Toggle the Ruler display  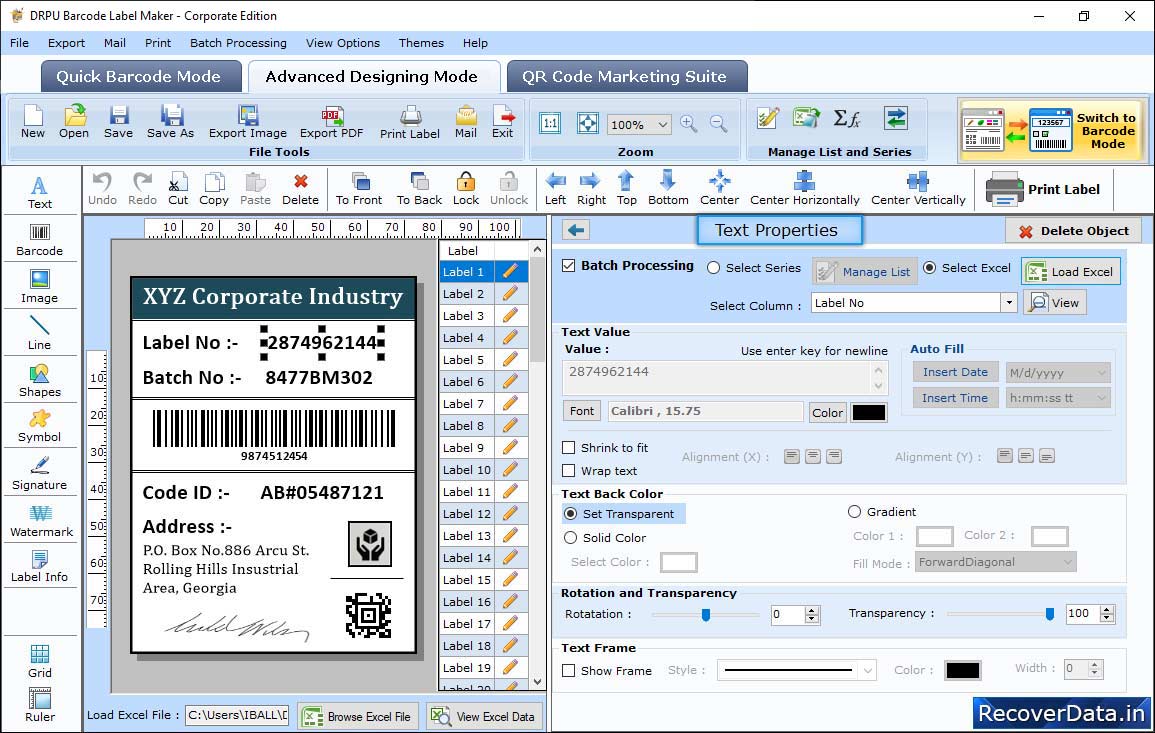(x=40, y=706)
